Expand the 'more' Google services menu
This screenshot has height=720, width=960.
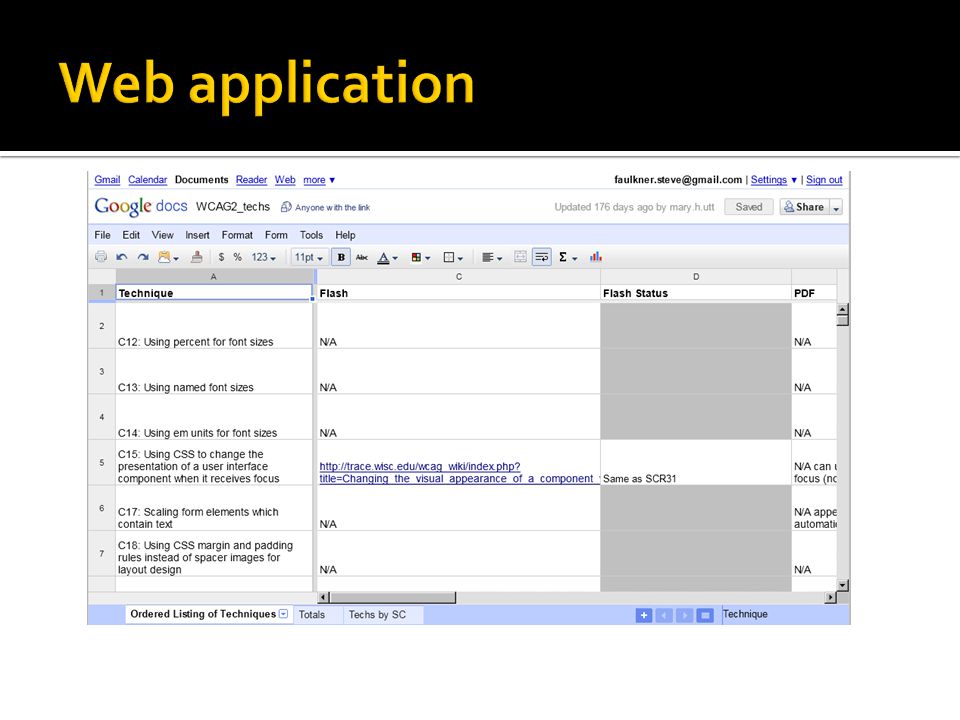point(319,180)
